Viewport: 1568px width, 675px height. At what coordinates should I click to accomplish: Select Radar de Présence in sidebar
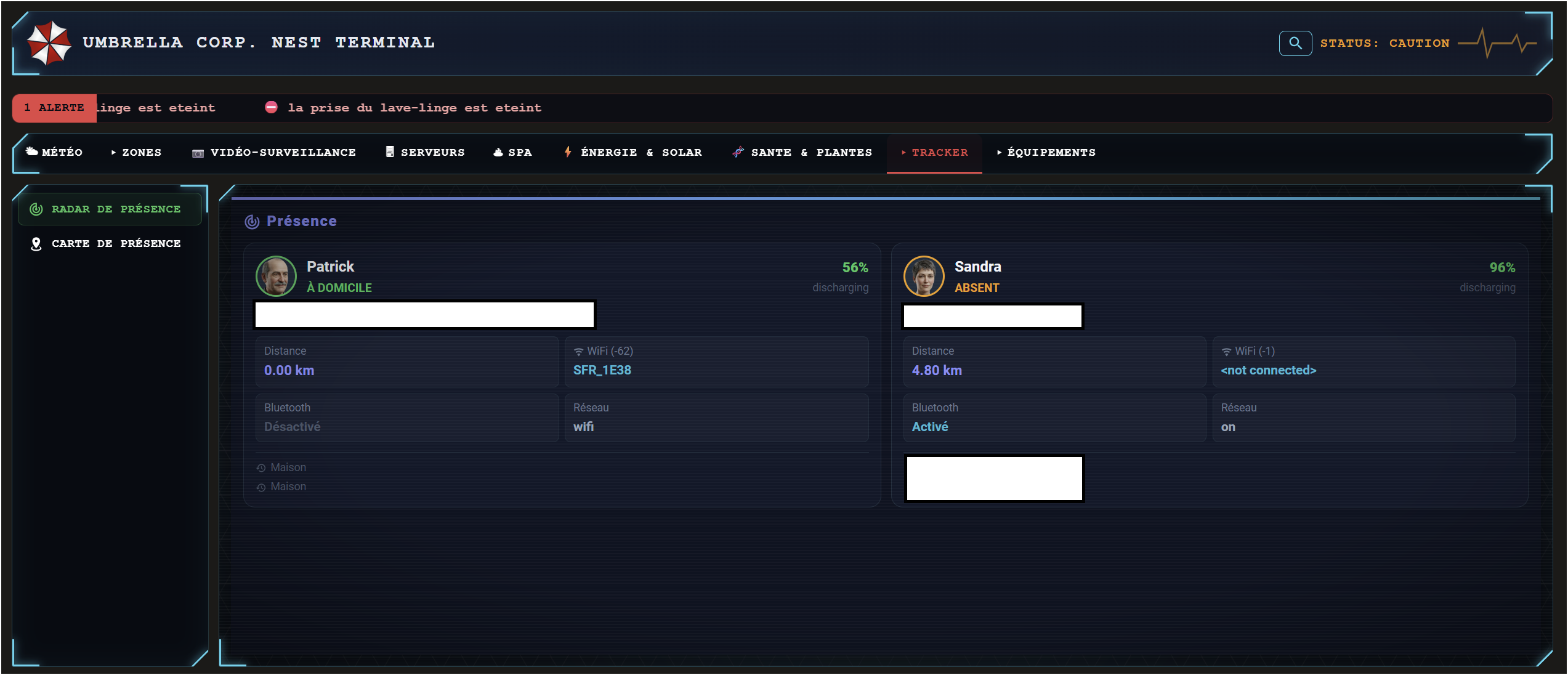110,209
